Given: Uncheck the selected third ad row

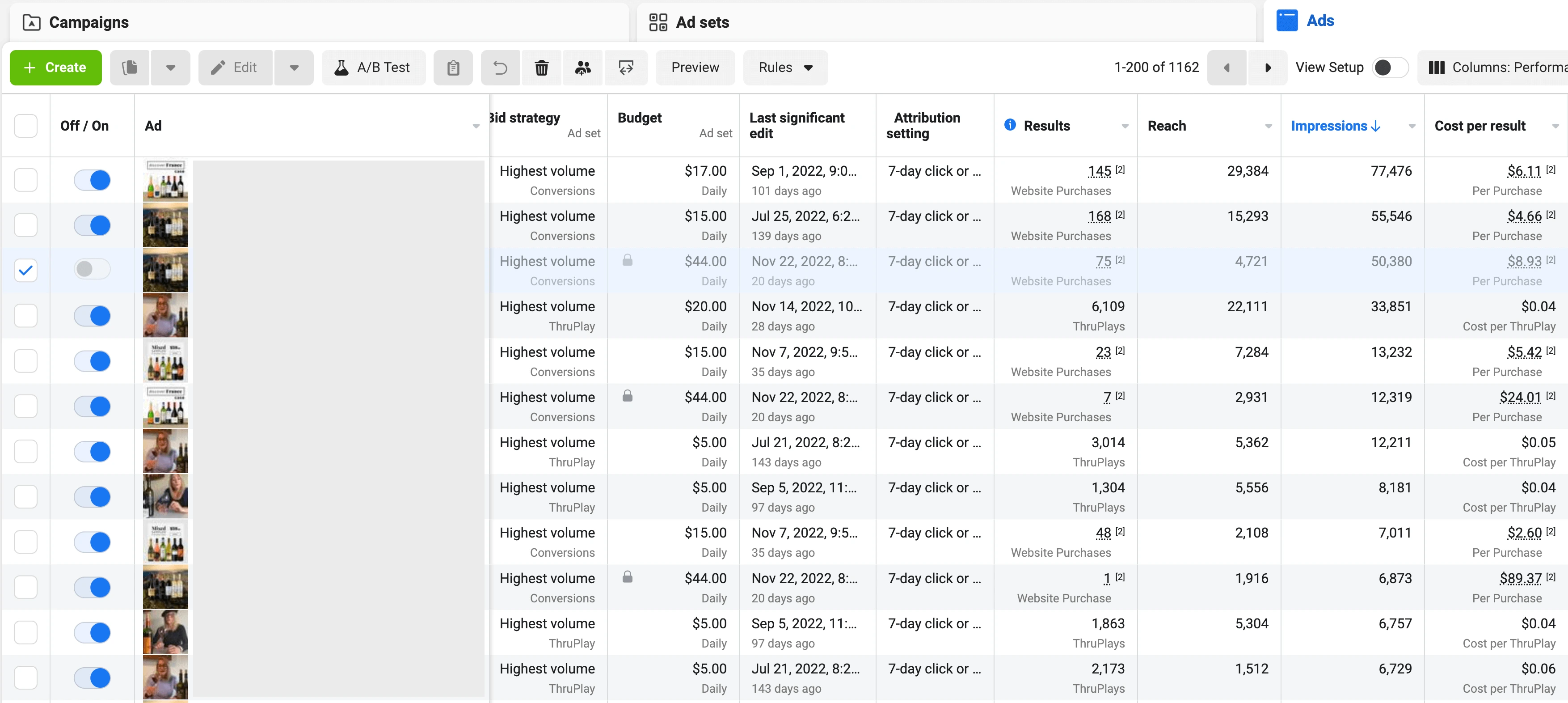Looking at the screenshot, I should [x=25, y=270].
